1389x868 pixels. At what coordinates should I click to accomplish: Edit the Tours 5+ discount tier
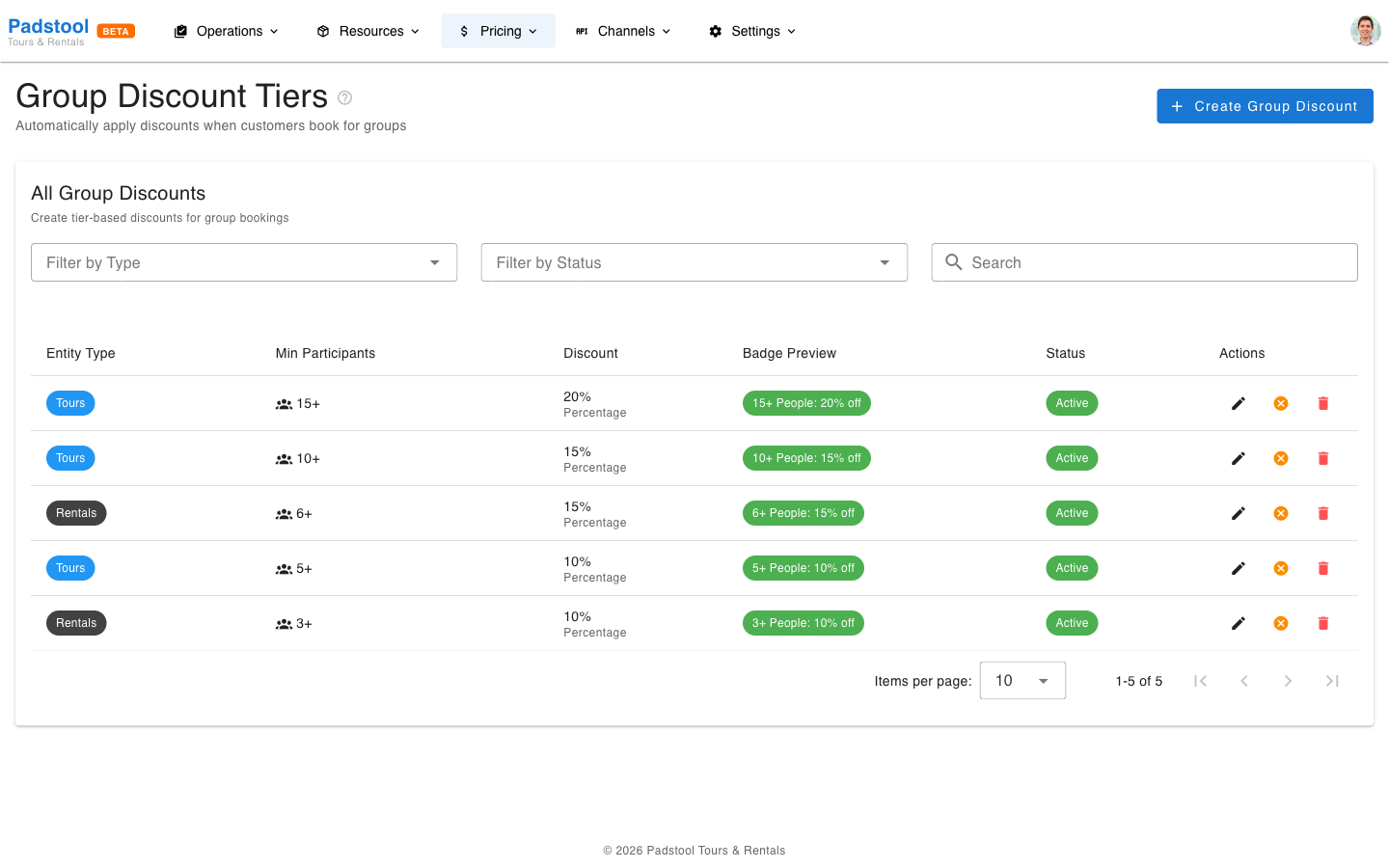(x=1239, y=568)
